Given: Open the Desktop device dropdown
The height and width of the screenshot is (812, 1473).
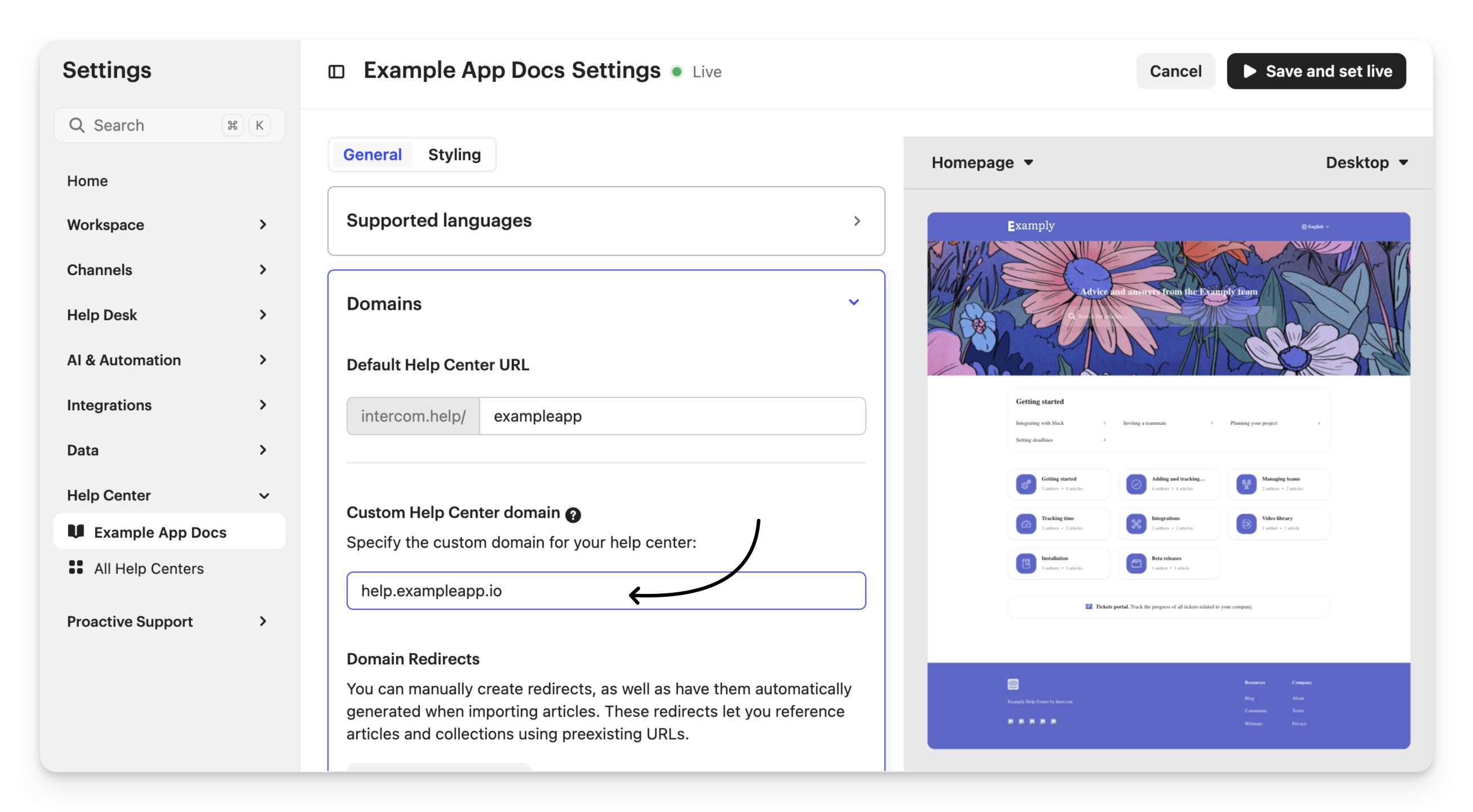Looking at the screenshot, I should [1366, 163].
